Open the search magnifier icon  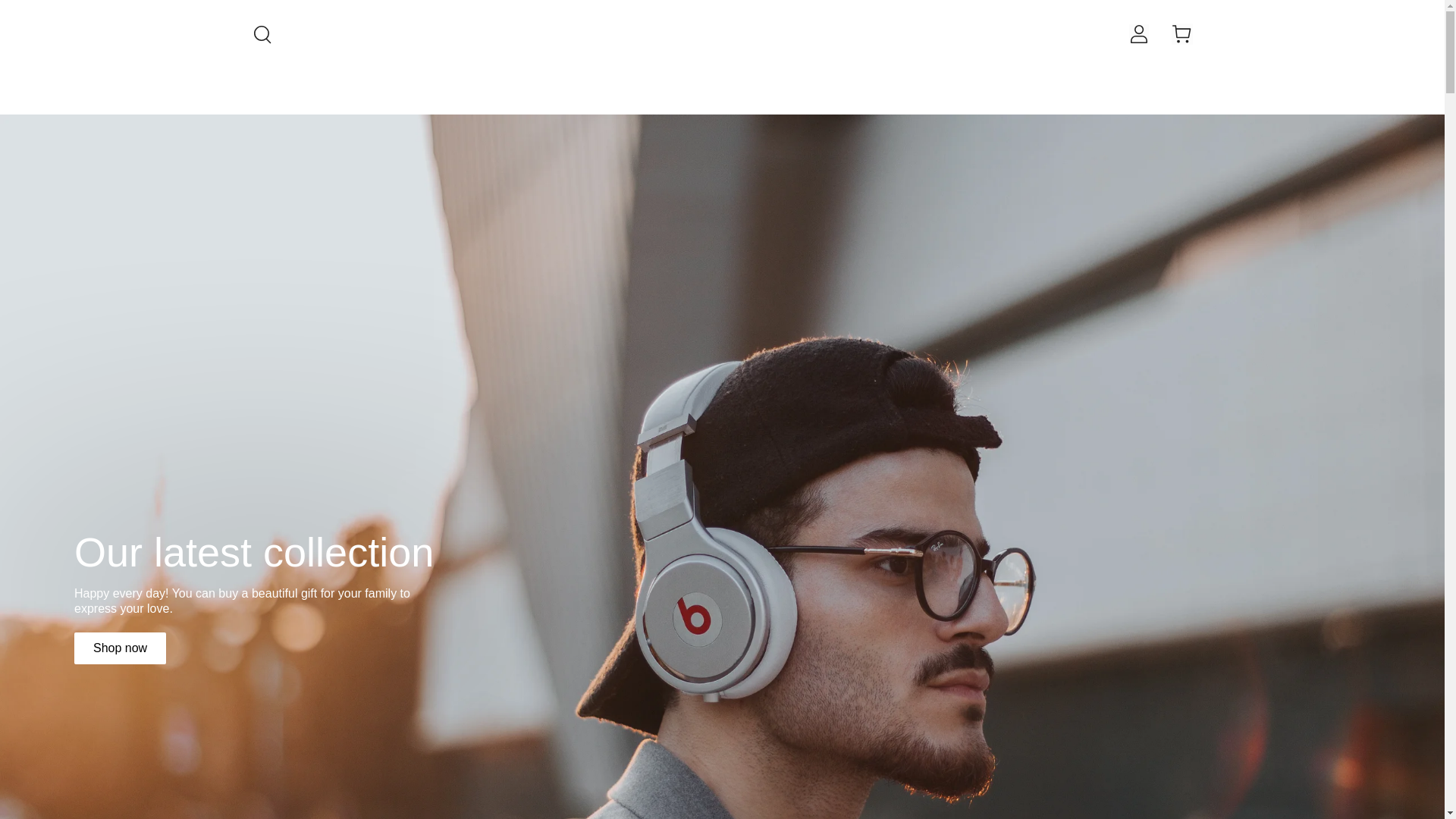click(262, 34)
